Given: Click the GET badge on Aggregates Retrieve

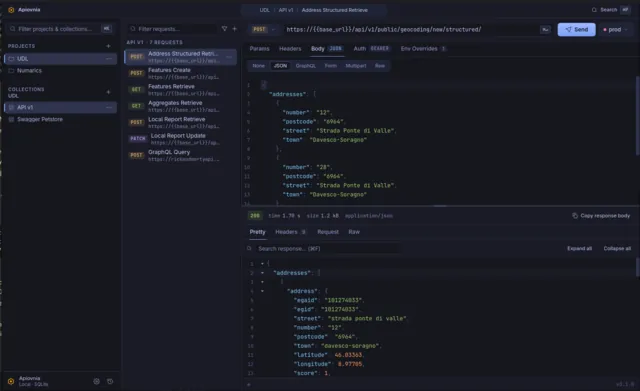Looking at the screenshot, I should [x=136, y=106].
